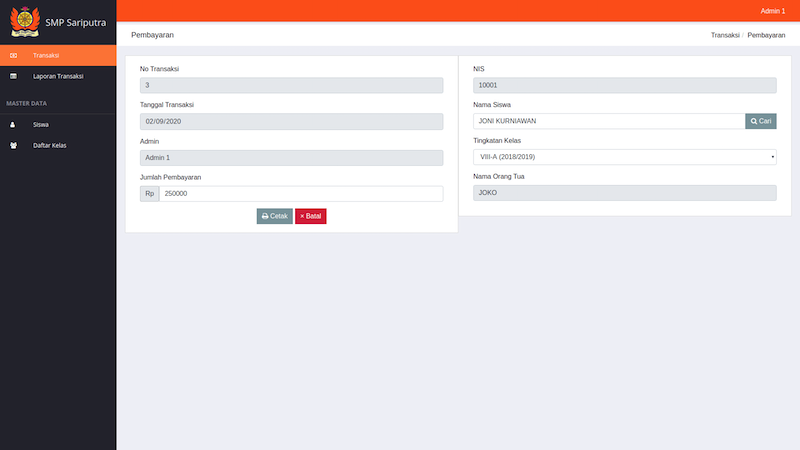Focus the Nama Siswa input field

(x=608, y=121)
